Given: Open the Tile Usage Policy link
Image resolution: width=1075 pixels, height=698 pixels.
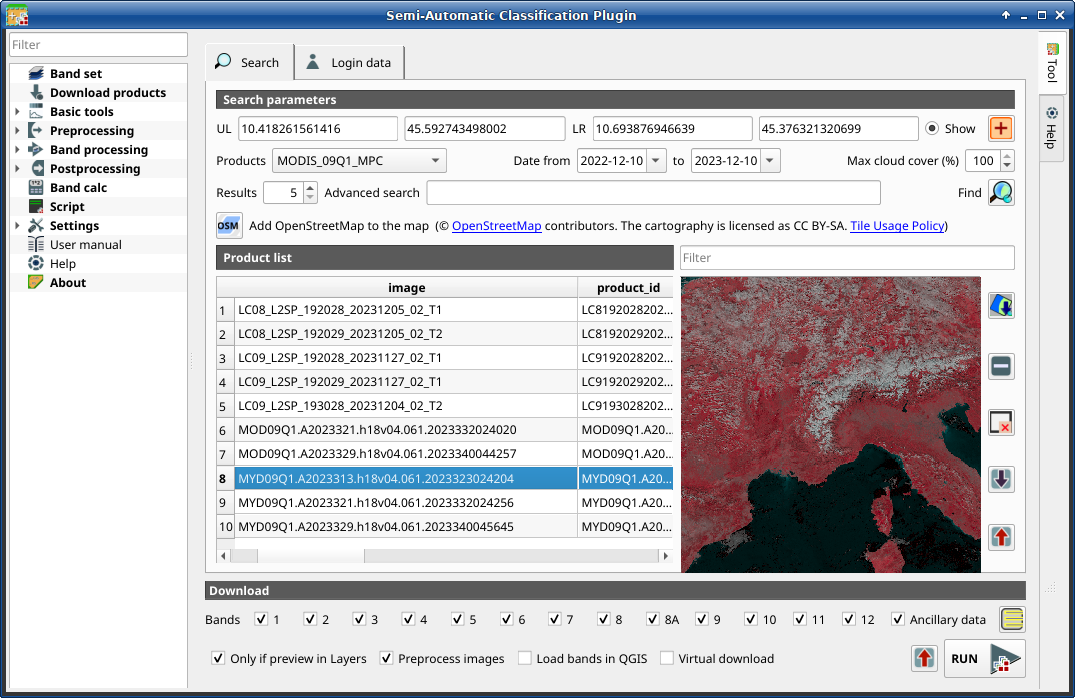Looking at the screenshot, I should (897, 225).
